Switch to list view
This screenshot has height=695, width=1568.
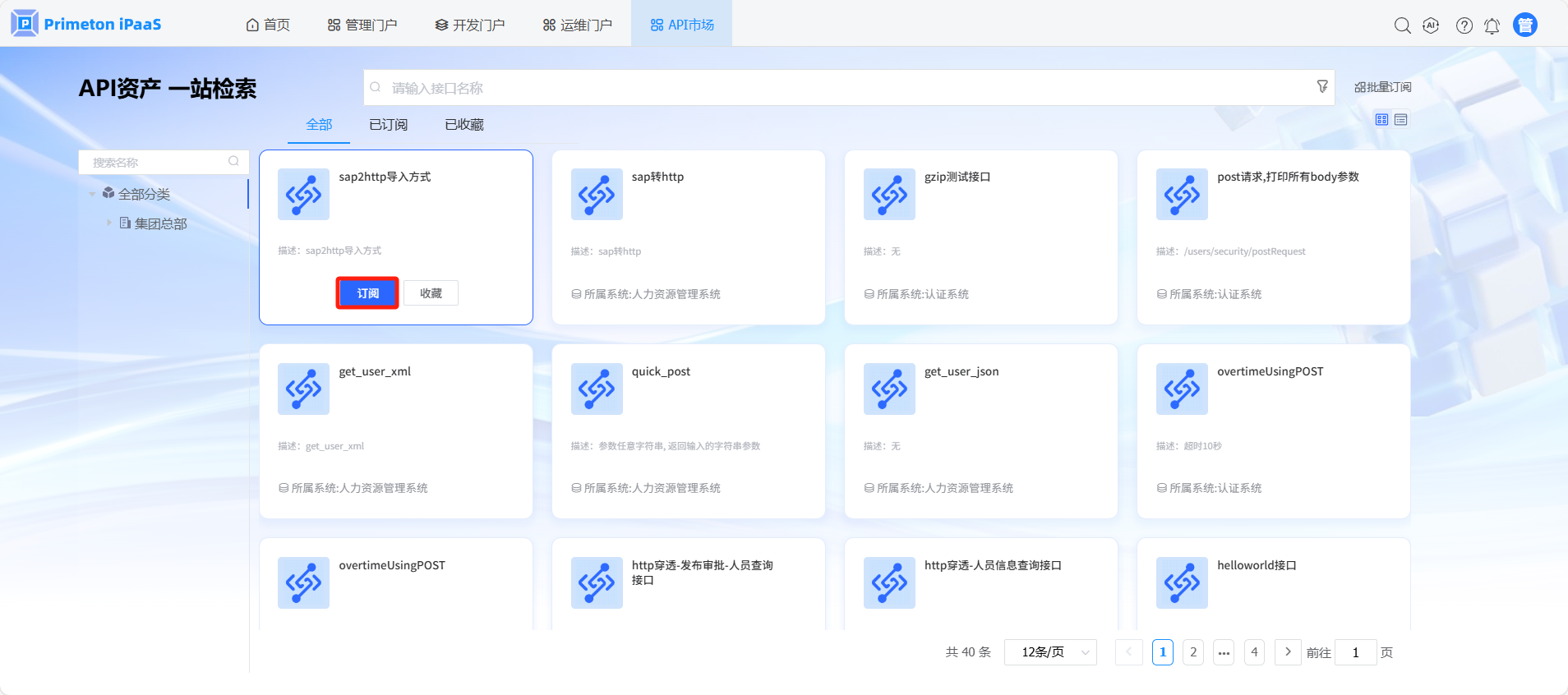tap(1401, 120)
